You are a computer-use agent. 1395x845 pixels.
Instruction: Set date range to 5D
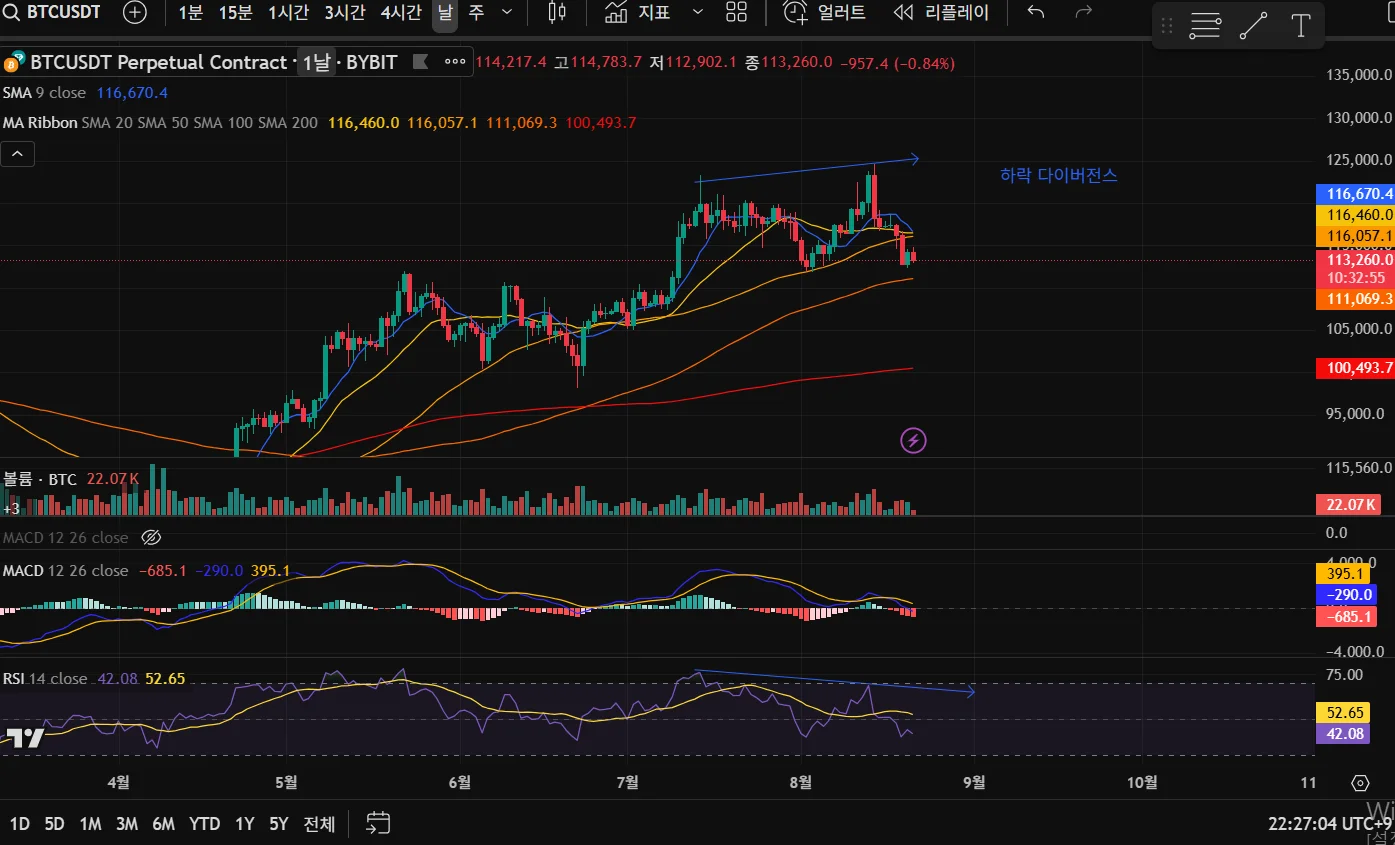click(x=54, y=824)
